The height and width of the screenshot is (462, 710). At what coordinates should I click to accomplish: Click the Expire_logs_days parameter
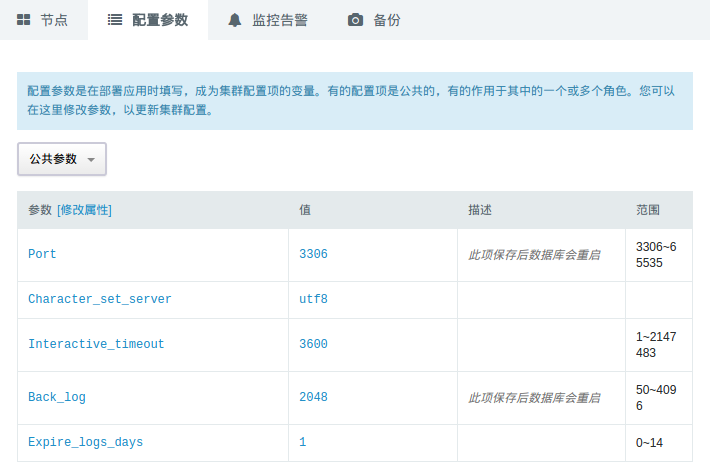tap(85, 442)
